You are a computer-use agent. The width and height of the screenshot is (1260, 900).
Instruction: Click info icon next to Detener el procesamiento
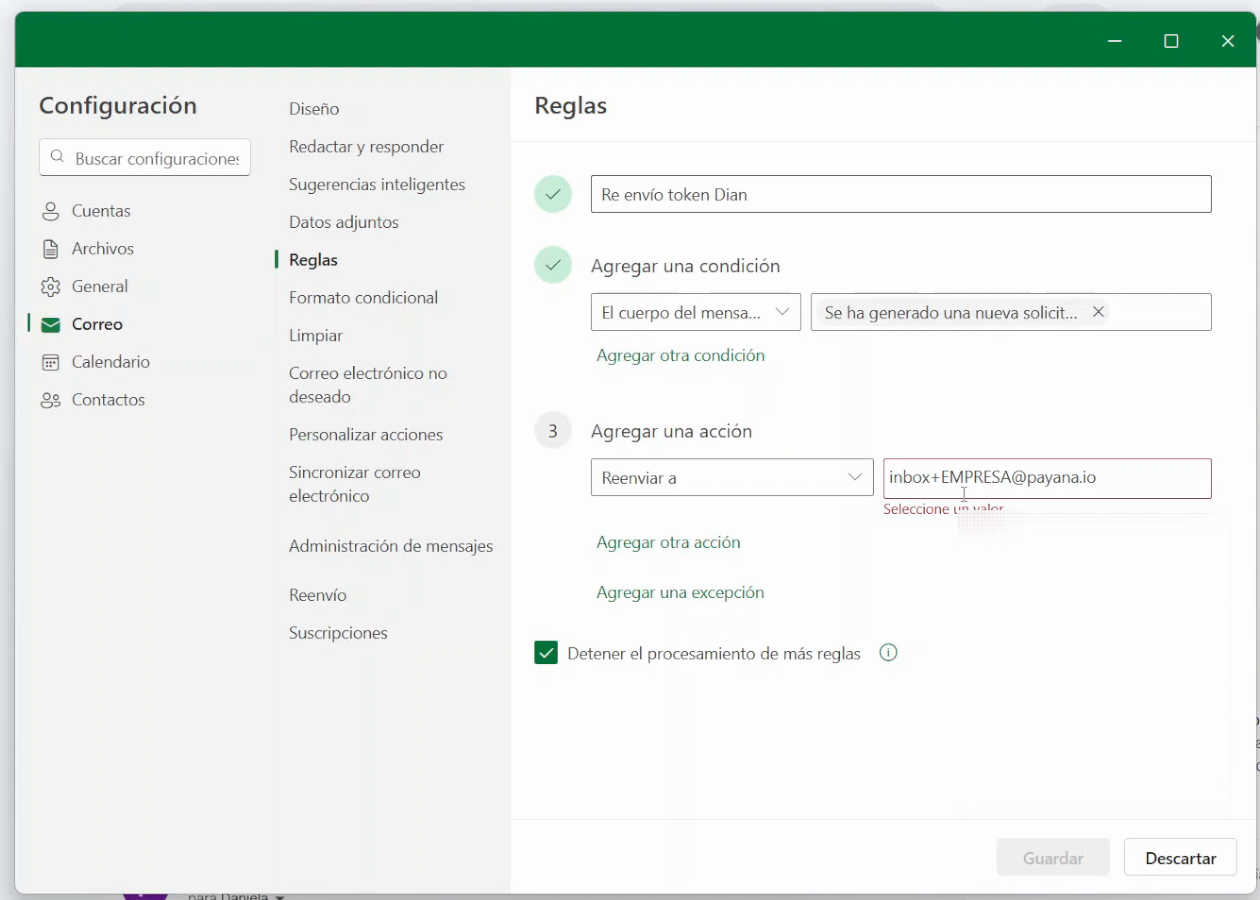888,653
